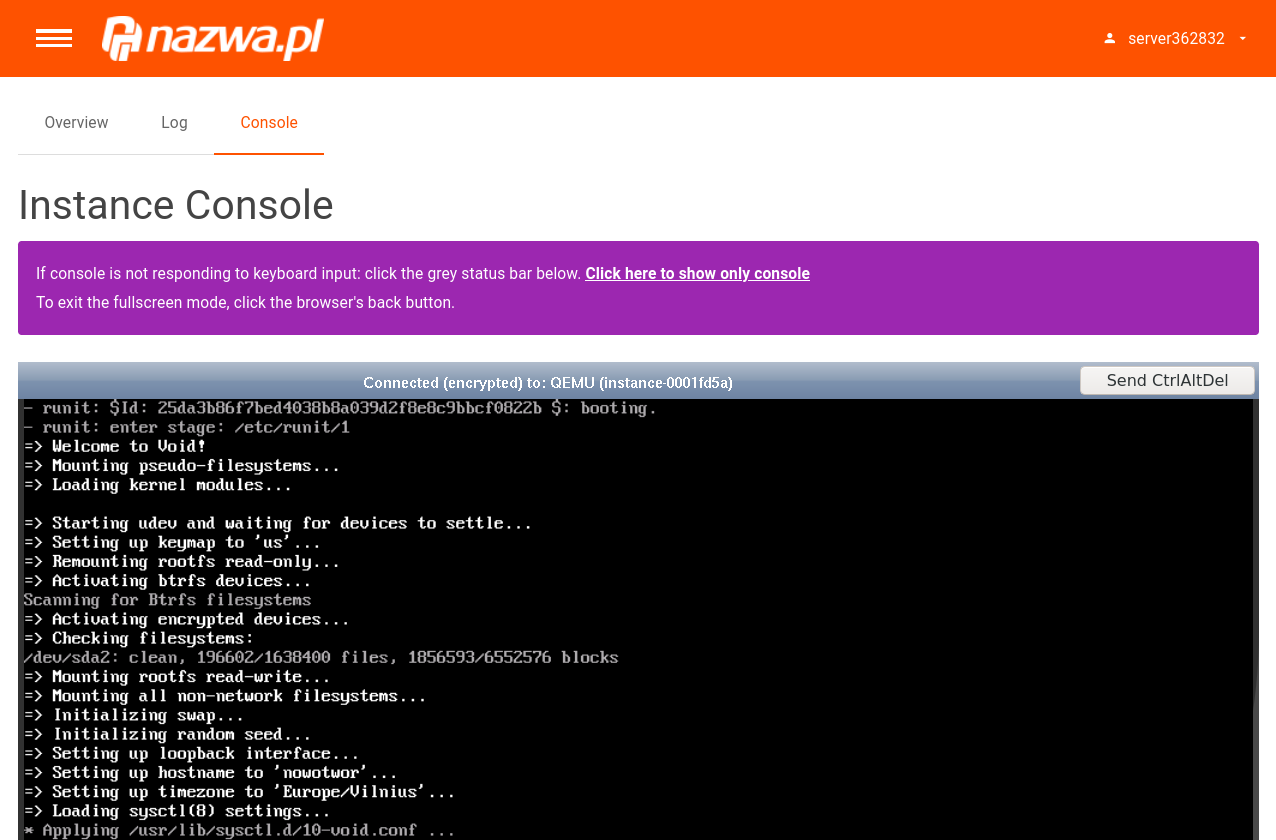This screenshot has height=840, width=1276.
Task: Open the server362832 account menu
Action: (1176, 39)
